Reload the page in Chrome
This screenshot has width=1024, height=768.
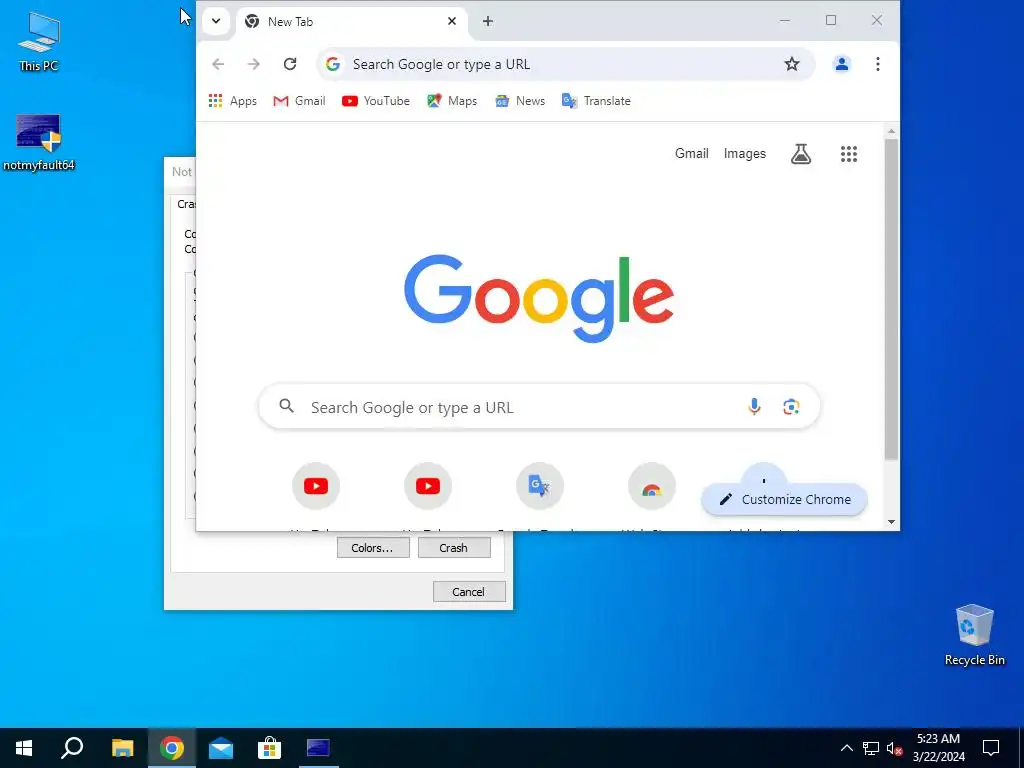[x=290, y=64]
